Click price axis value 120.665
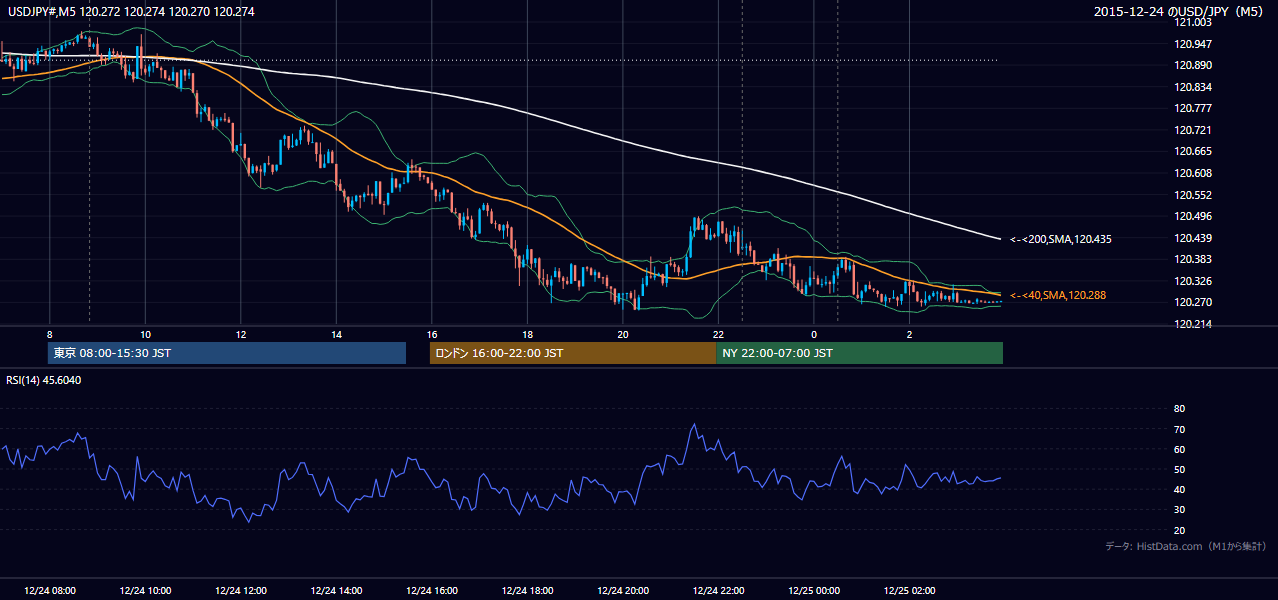The width and height of the screenshot is (1278, 600). click(1192, 152)
